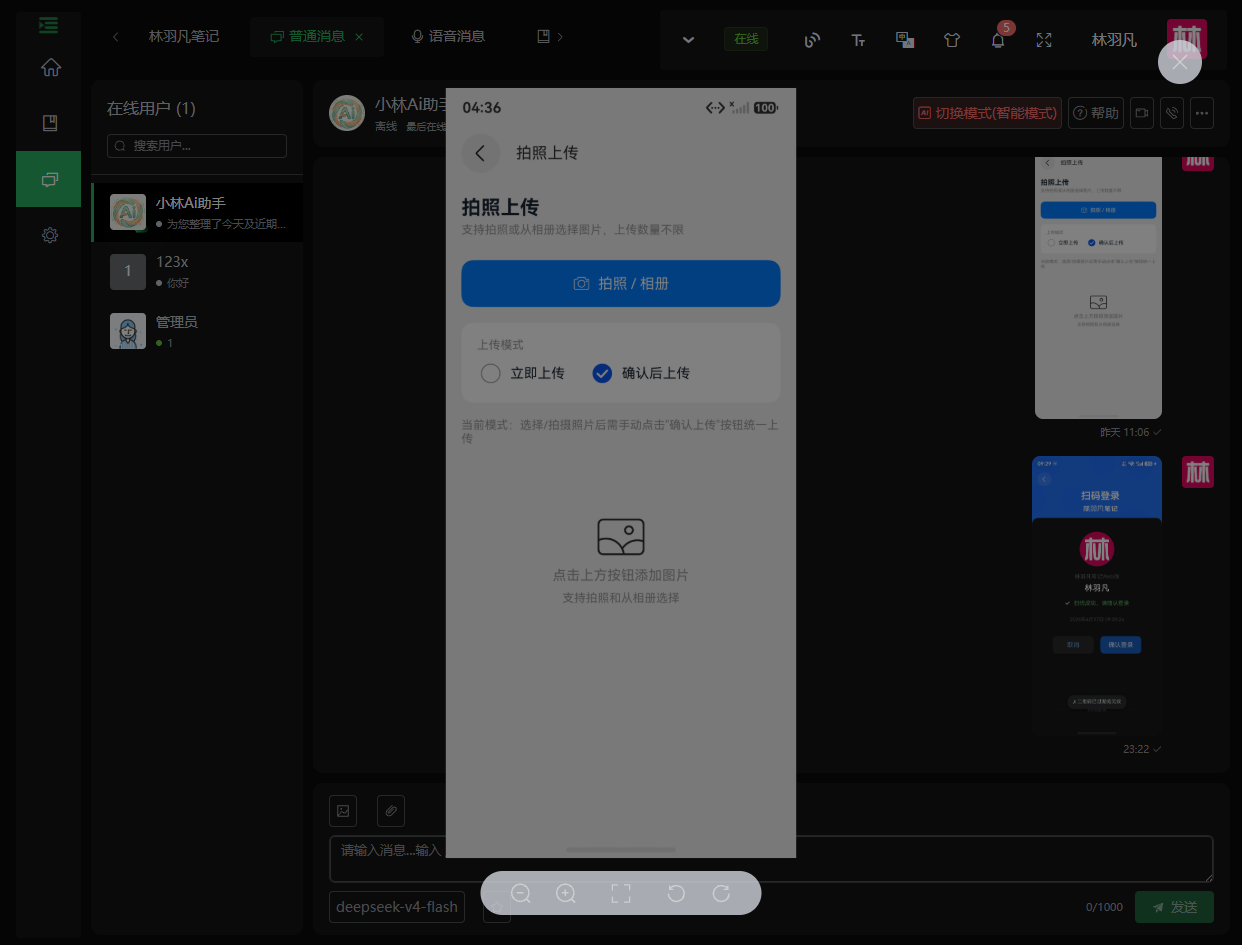The width and height of the screenshot is (1242, 945).
Task: Click into the message input box
Action: pyautogui.click(x=771, y=859)
